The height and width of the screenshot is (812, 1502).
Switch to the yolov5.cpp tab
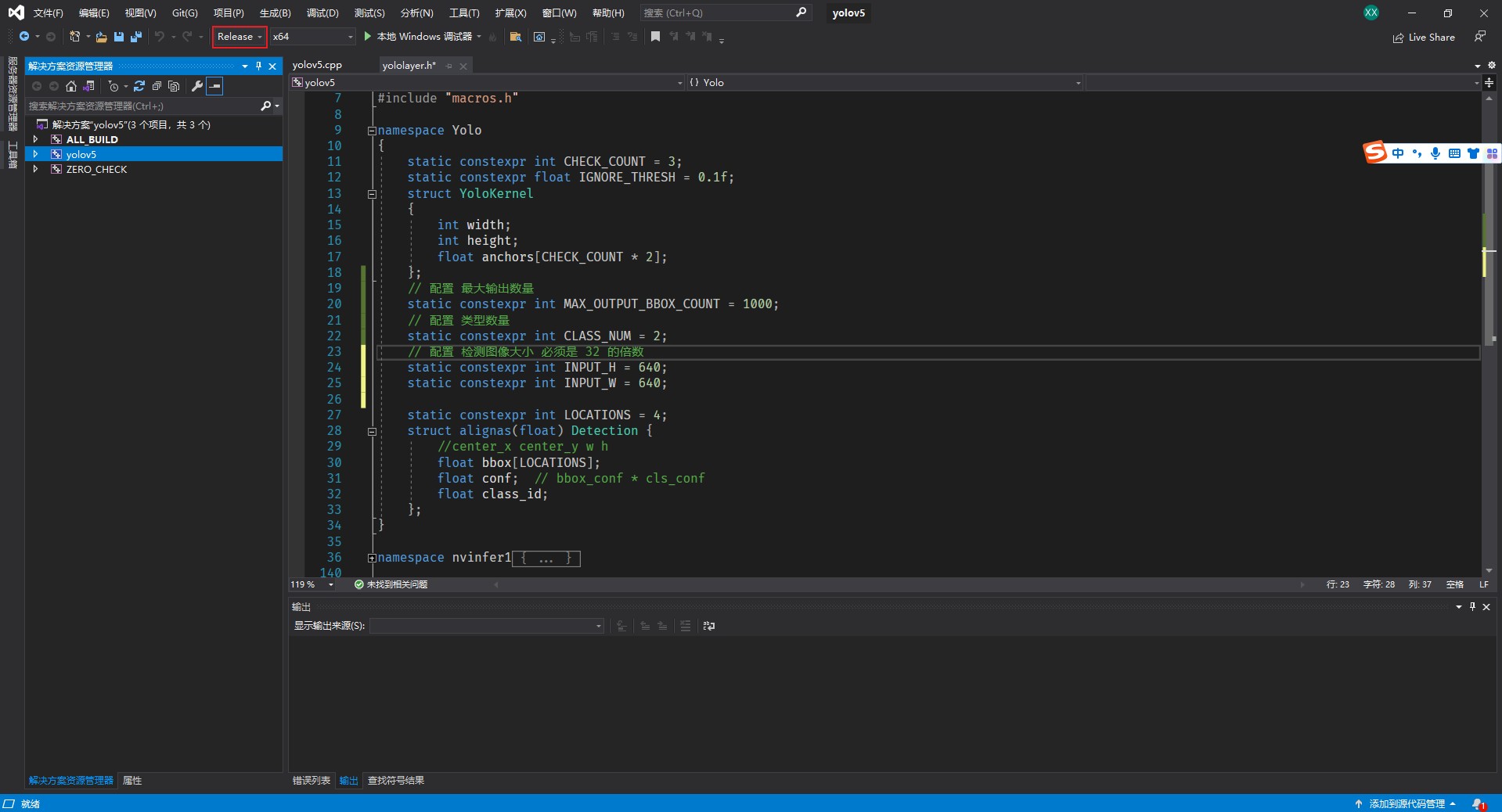(317, 66)
